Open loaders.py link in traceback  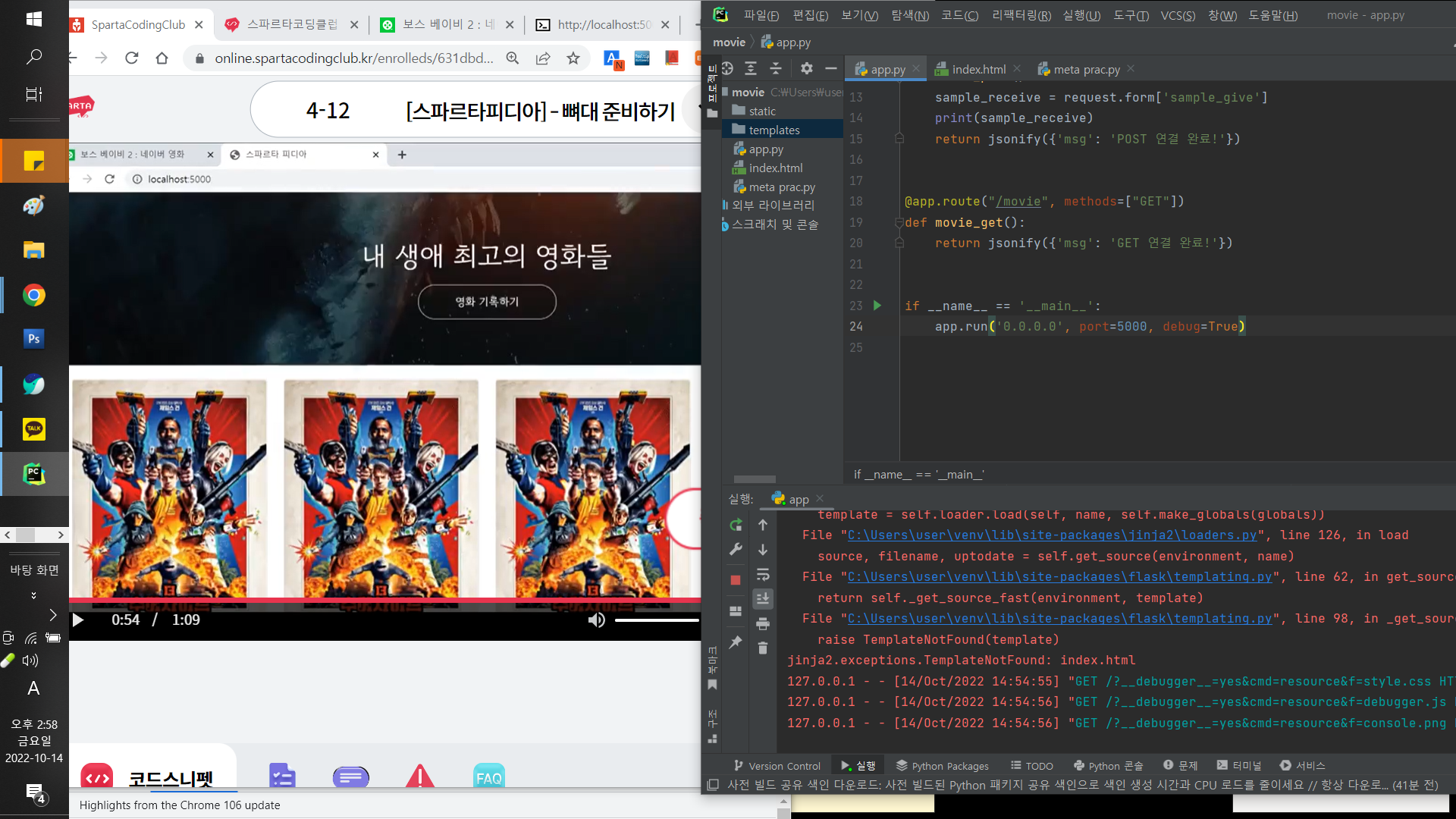(x=1052, y=535)
